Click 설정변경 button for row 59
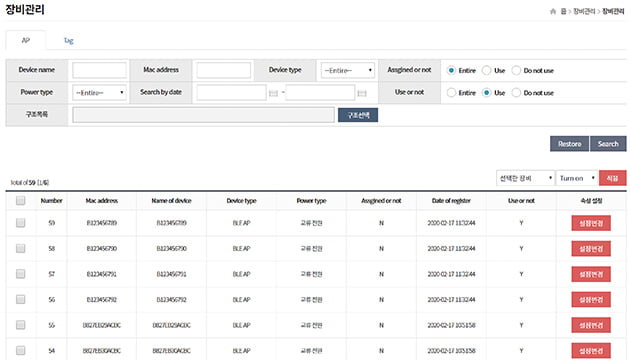 pyautogui.click(x=591, y=223)
